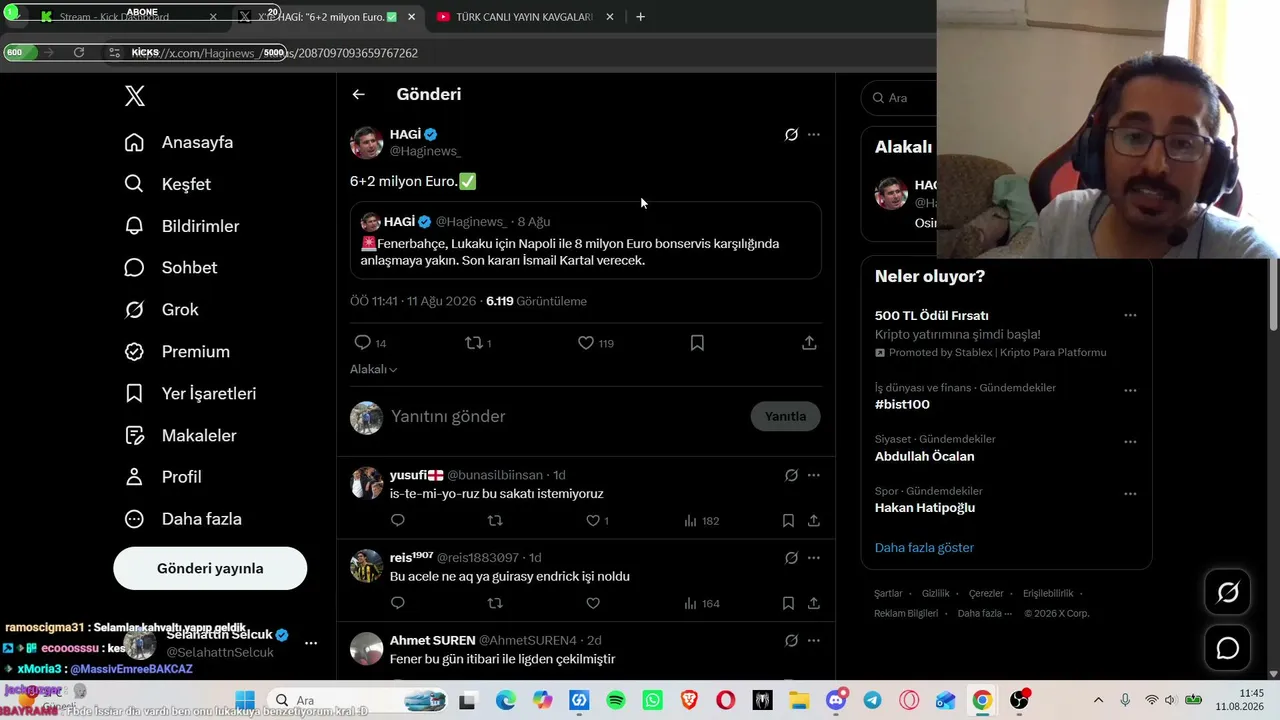The image size is (1280, 720).
Task: Open the Windows Start menu
Action: [245, 700]
